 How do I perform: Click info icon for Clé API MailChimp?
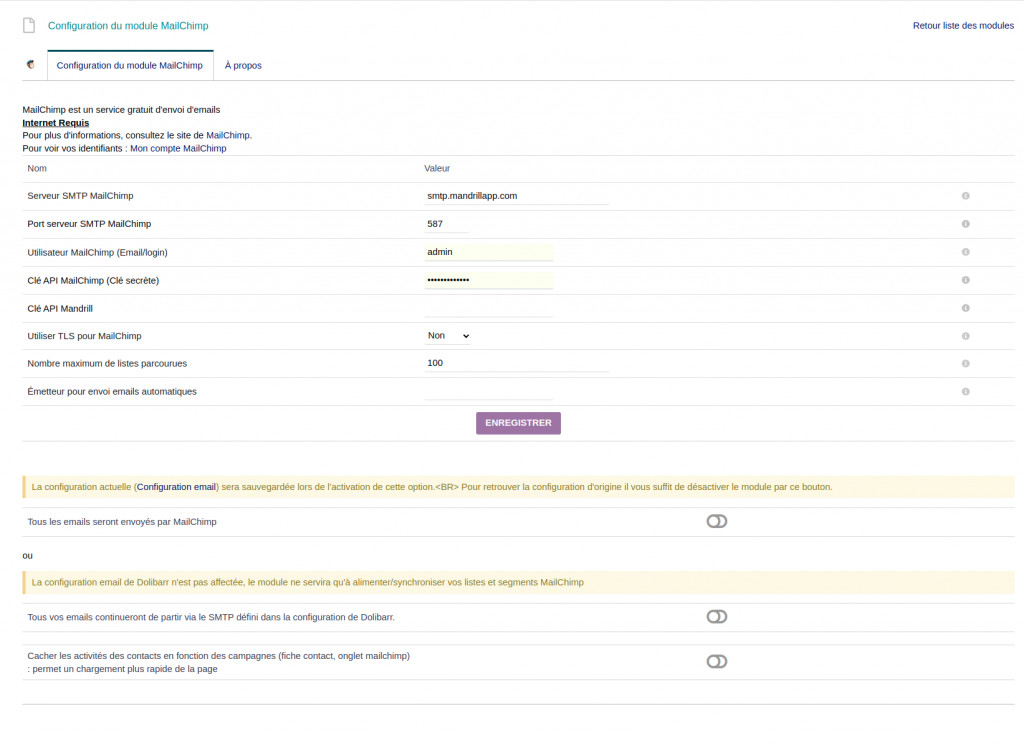965,280
